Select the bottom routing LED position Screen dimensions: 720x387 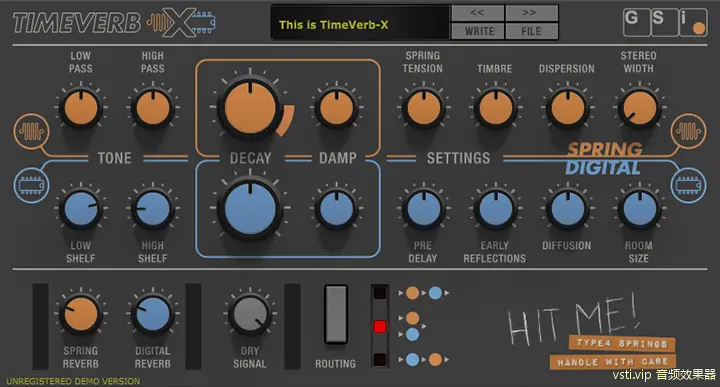click(380, 359)
